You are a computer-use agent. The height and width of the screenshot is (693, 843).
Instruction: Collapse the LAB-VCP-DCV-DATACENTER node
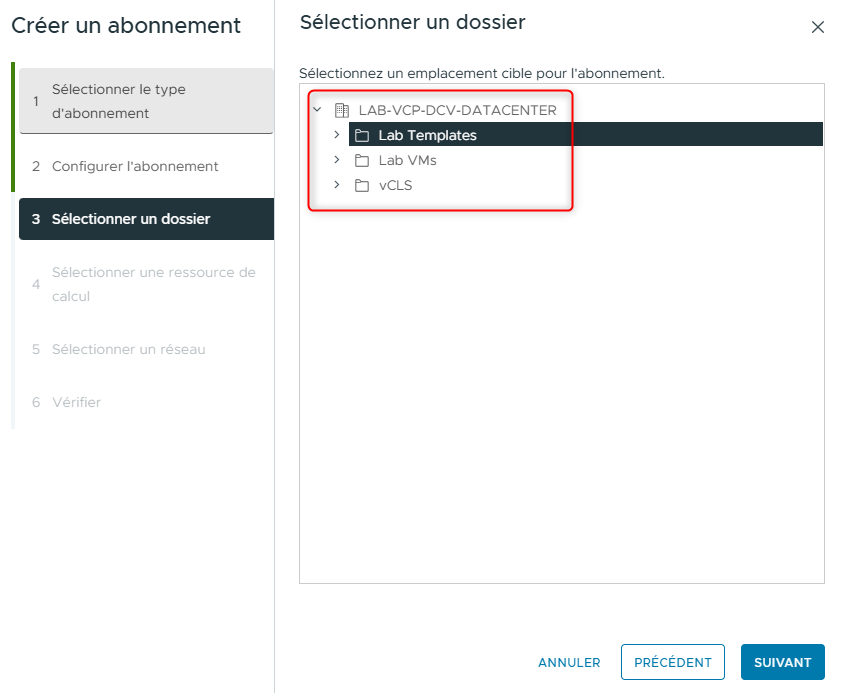[316, 110]
